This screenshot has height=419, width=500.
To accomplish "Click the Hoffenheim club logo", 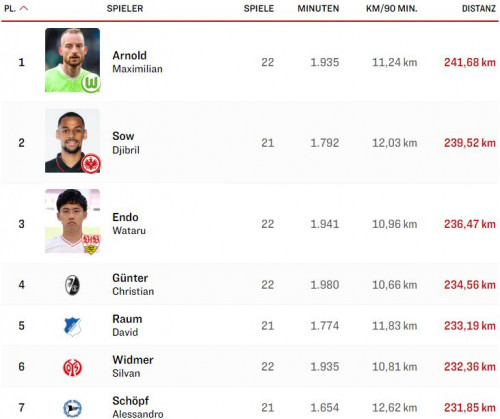I will click(72, 326).
